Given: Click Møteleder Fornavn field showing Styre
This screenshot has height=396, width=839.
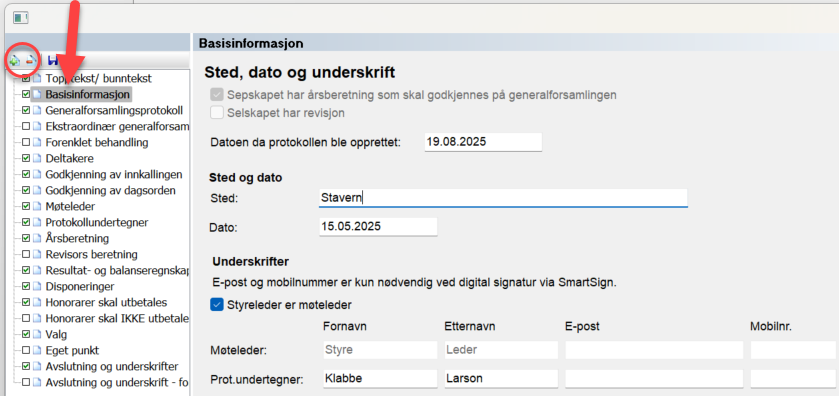Looking at the screenshot, I should pyautogui.click(x=380, y=350).
